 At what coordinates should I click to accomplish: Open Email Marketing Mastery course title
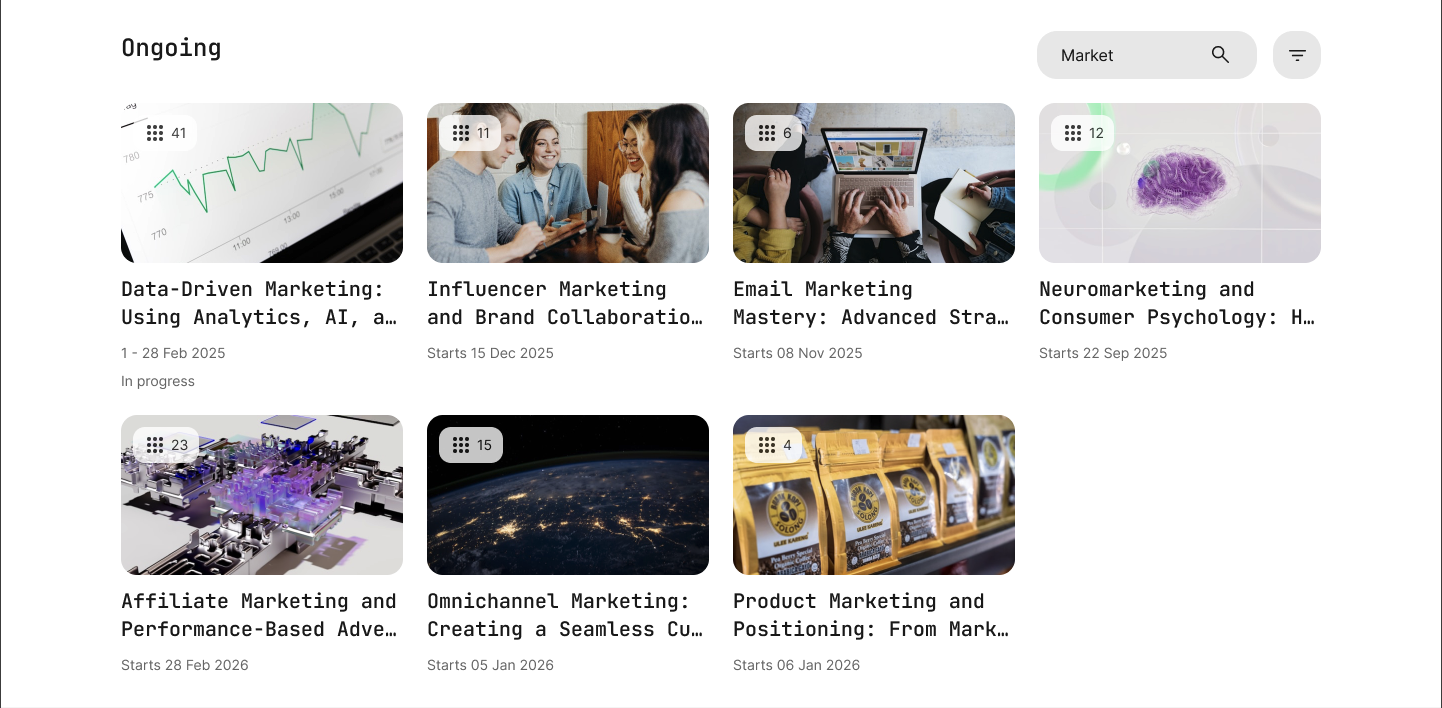[873, 303]
